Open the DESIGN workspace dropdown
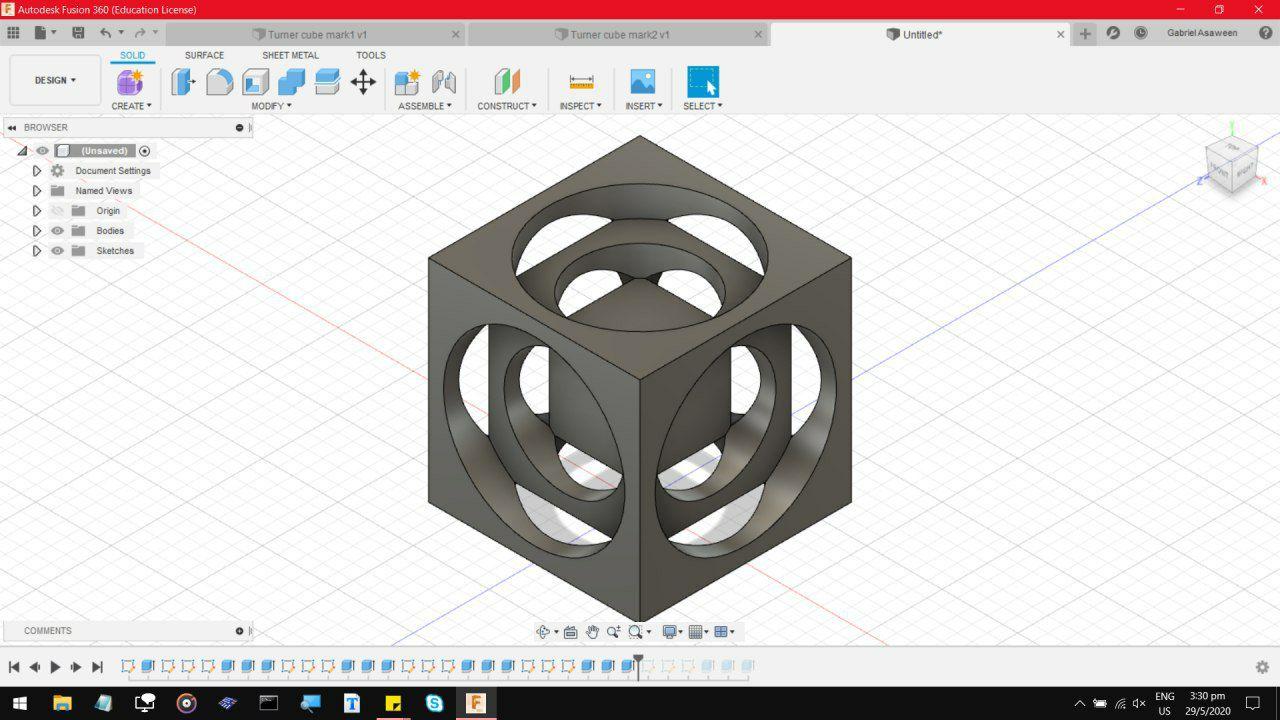Viewport: 1280px width, 720px height. point(55,80)
